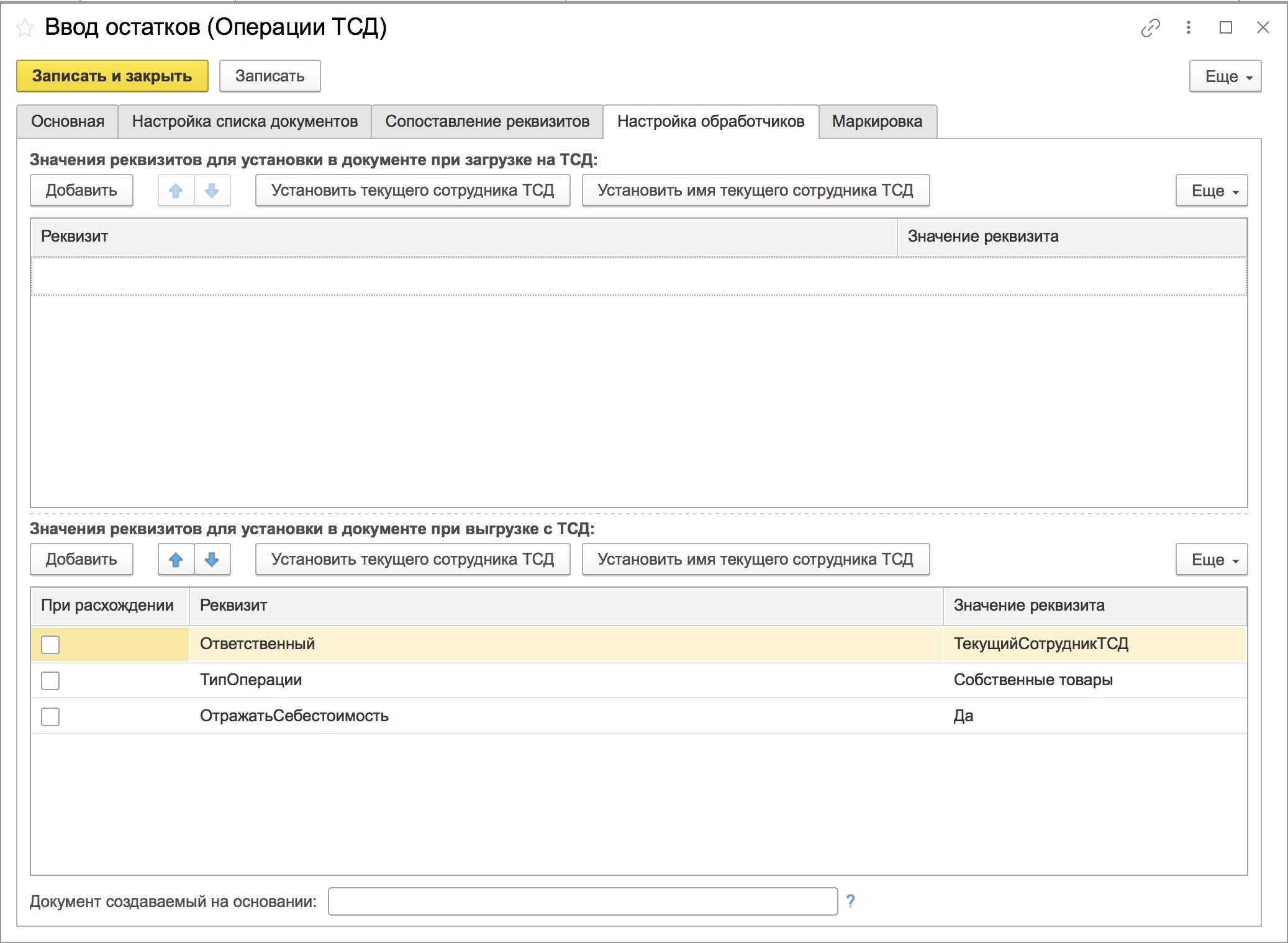Move row up in download (выгрузке) section
The height and width of the screenshot is (943, 1288).
click(176, 560)
